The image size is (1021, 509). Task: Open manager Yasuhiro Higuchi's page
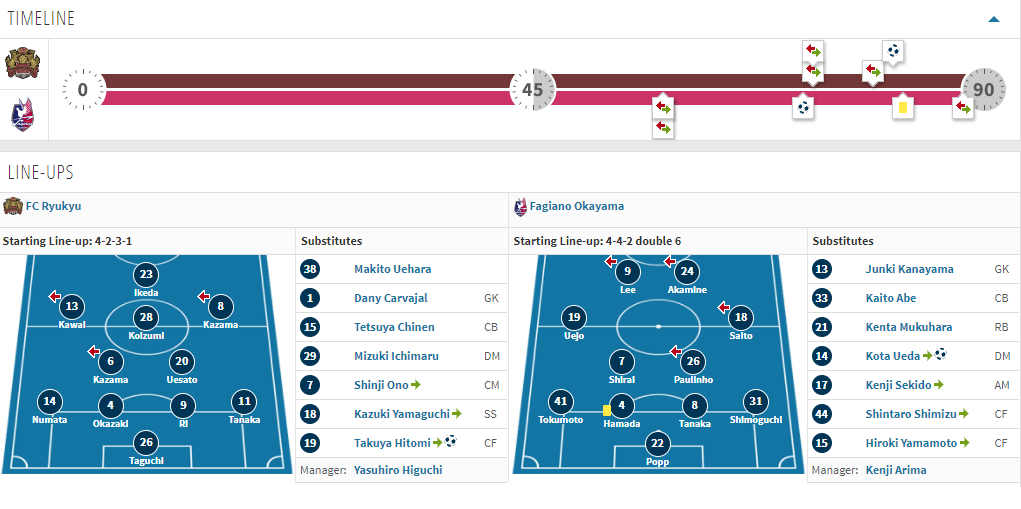click(398, 470)
